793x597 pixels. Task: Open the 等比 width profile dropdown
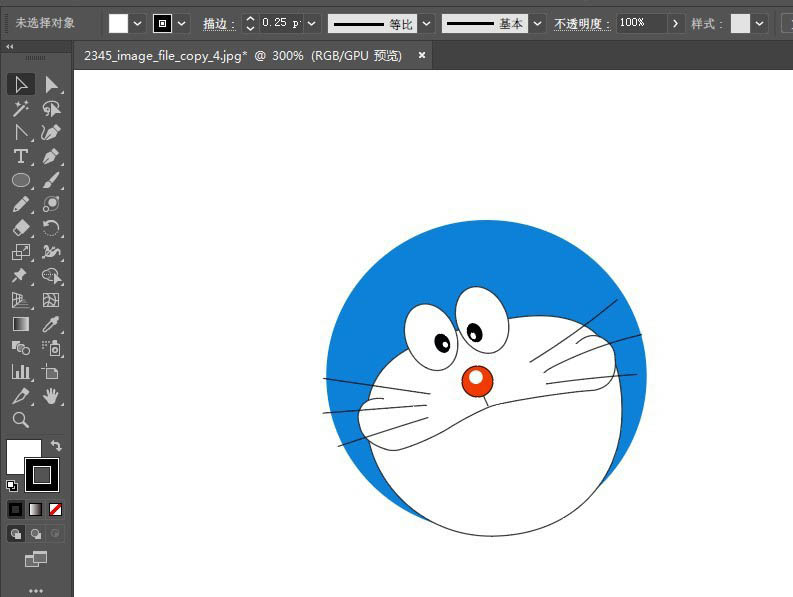pos(426,23)
